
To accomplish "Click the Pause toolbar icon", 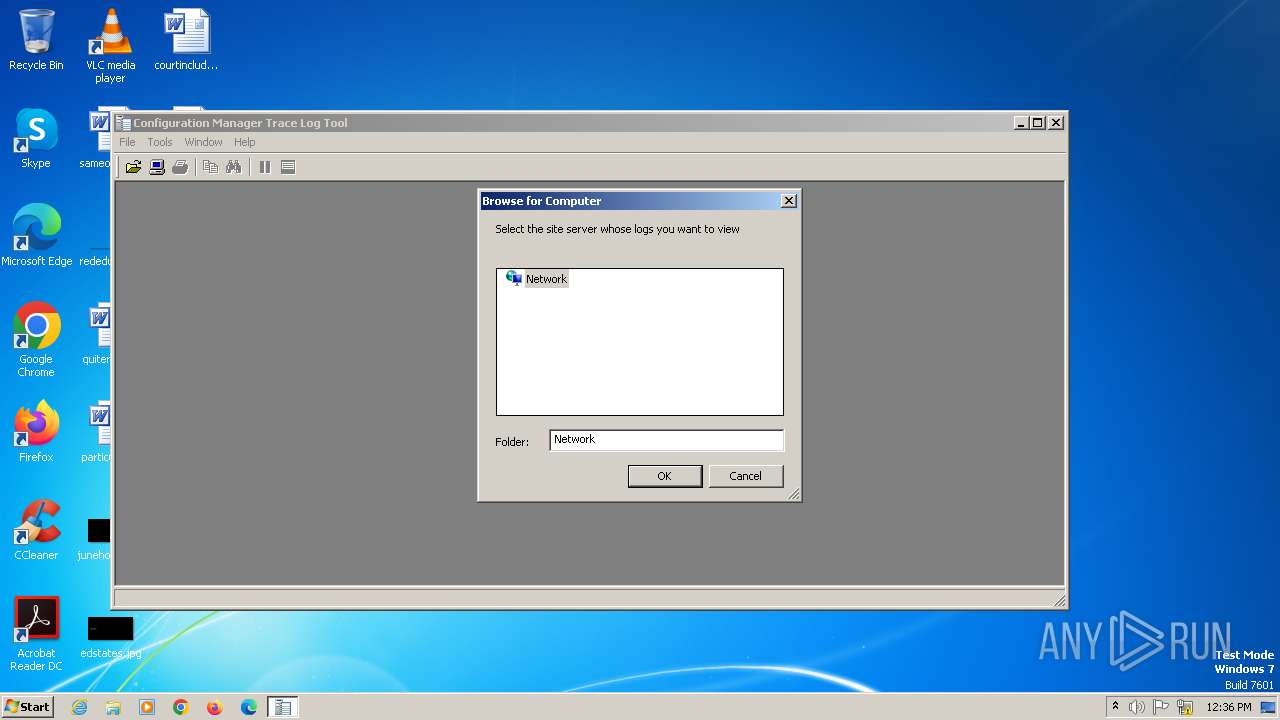I will [264, 167].
